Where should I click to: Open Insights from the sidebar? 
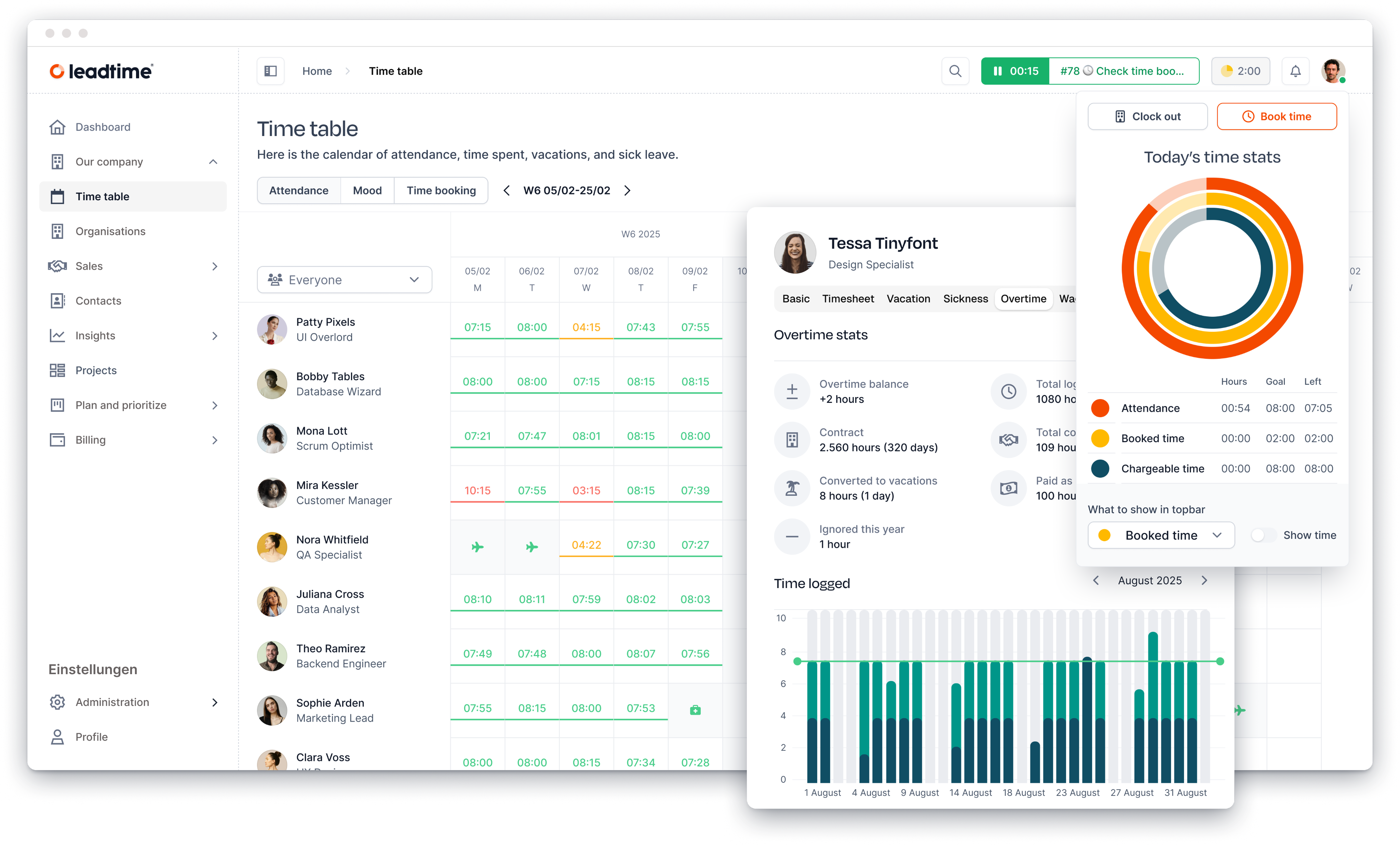95,335
